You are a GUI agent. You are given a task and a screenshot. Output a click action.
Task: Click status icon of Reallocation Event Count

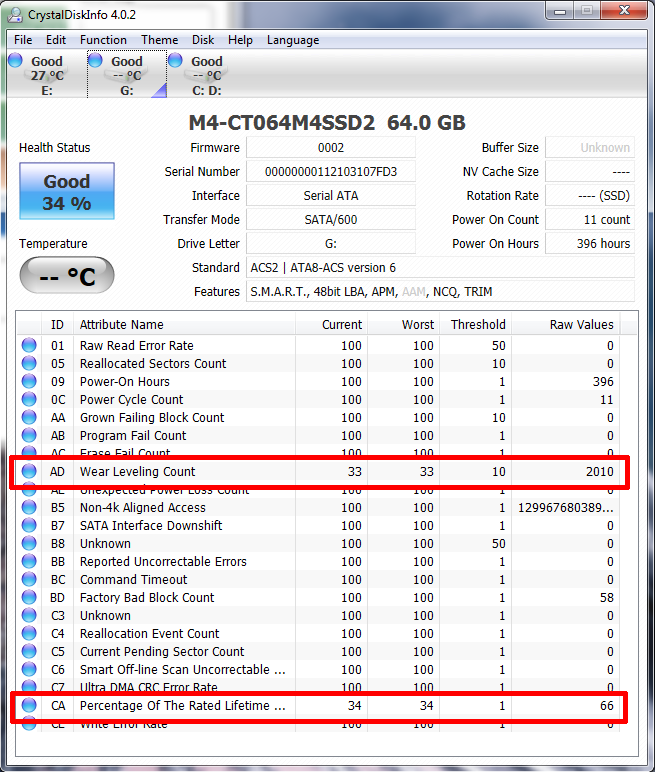[29, 633]
